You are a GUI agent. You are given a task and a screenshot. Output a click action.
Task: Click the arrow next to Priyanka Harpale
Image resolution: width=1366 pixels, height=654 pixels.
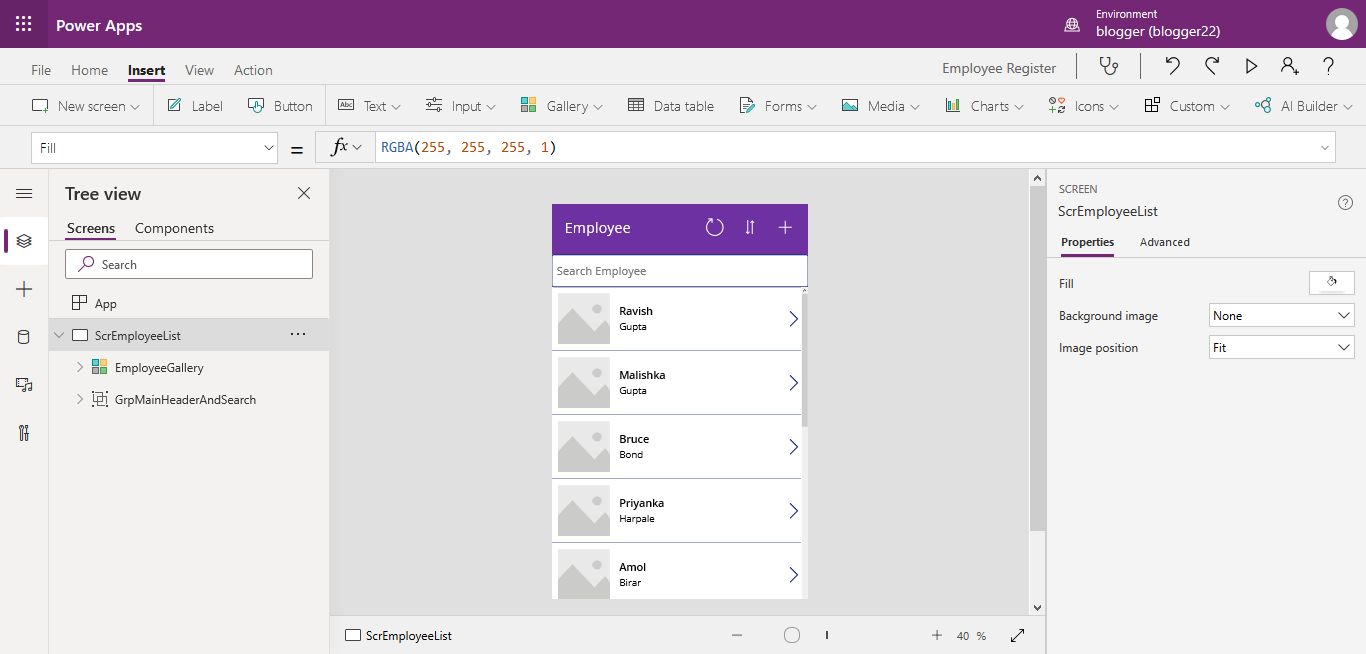(x=794, y=511)
